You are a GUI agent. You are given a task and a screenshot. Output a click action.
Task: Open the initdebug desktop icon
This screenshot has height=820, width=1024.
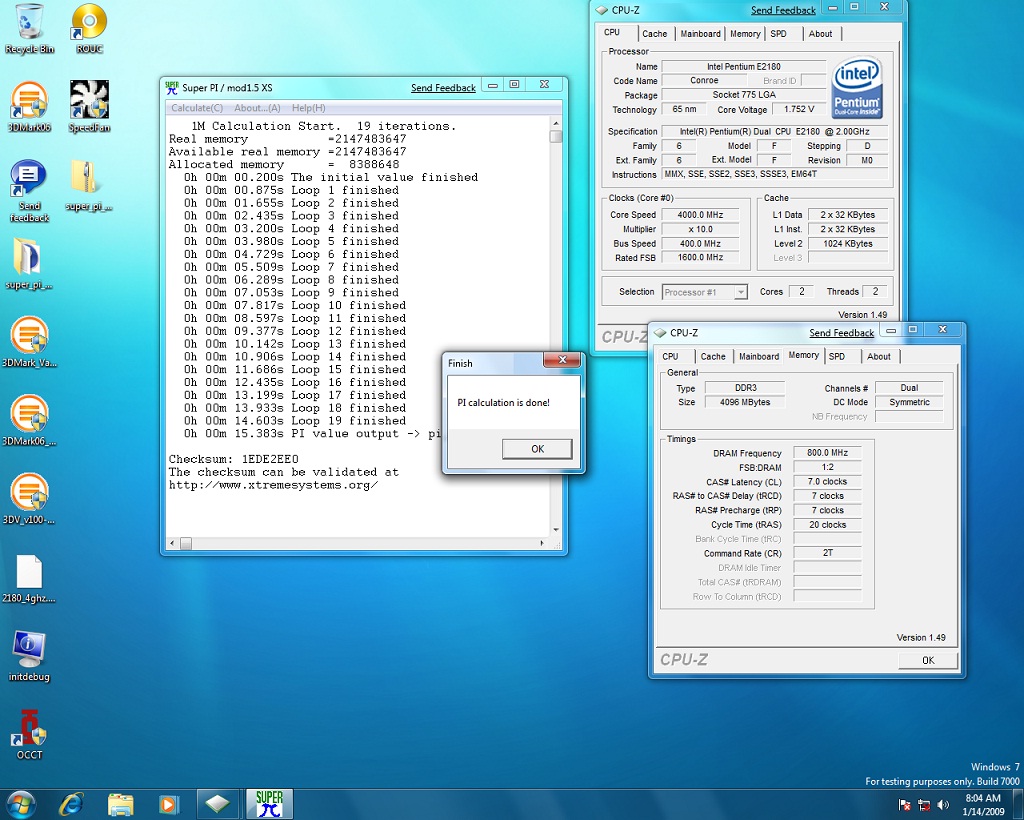[29, 656]
